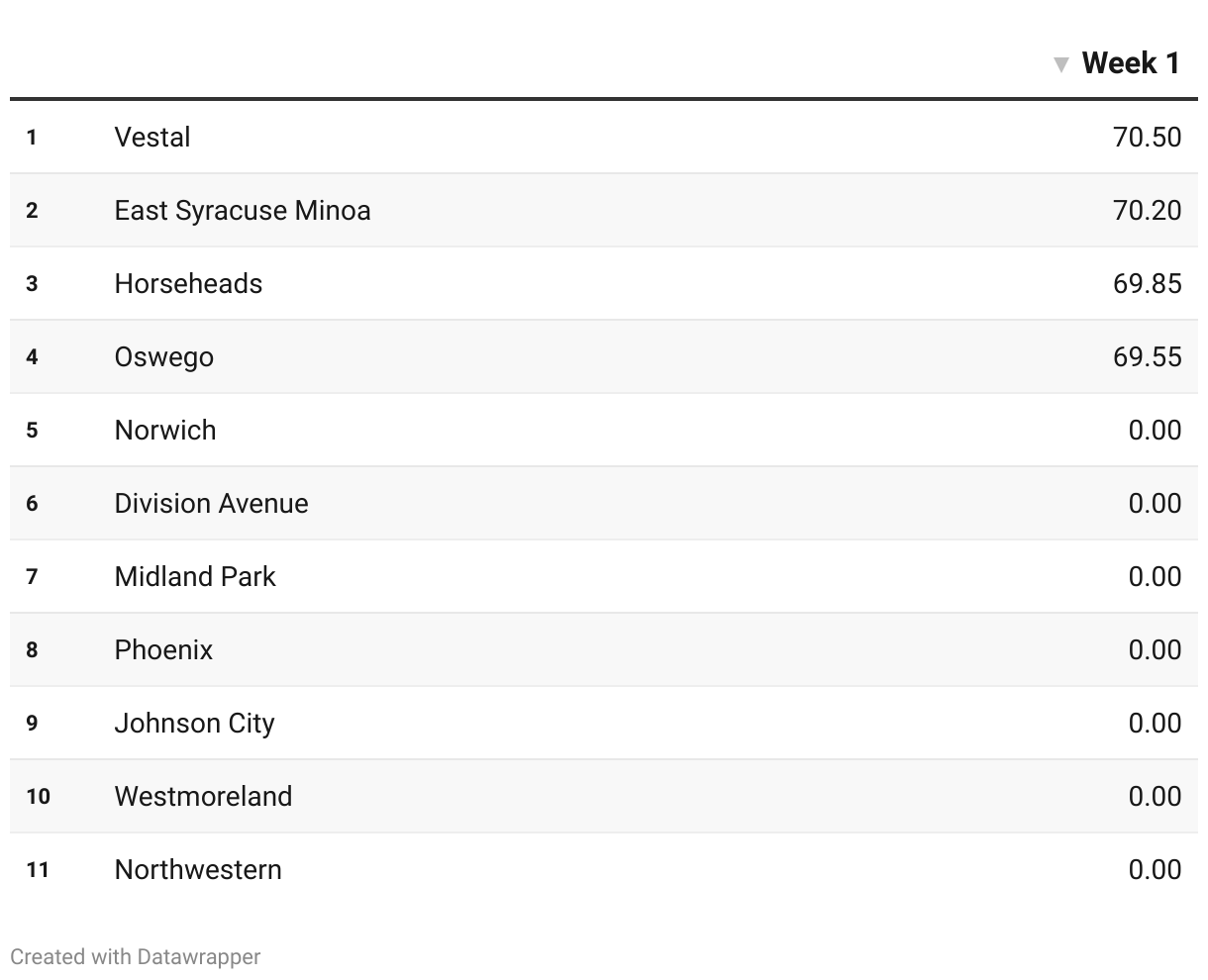Click the sort arrow beside Week 1

point(1061,65)
